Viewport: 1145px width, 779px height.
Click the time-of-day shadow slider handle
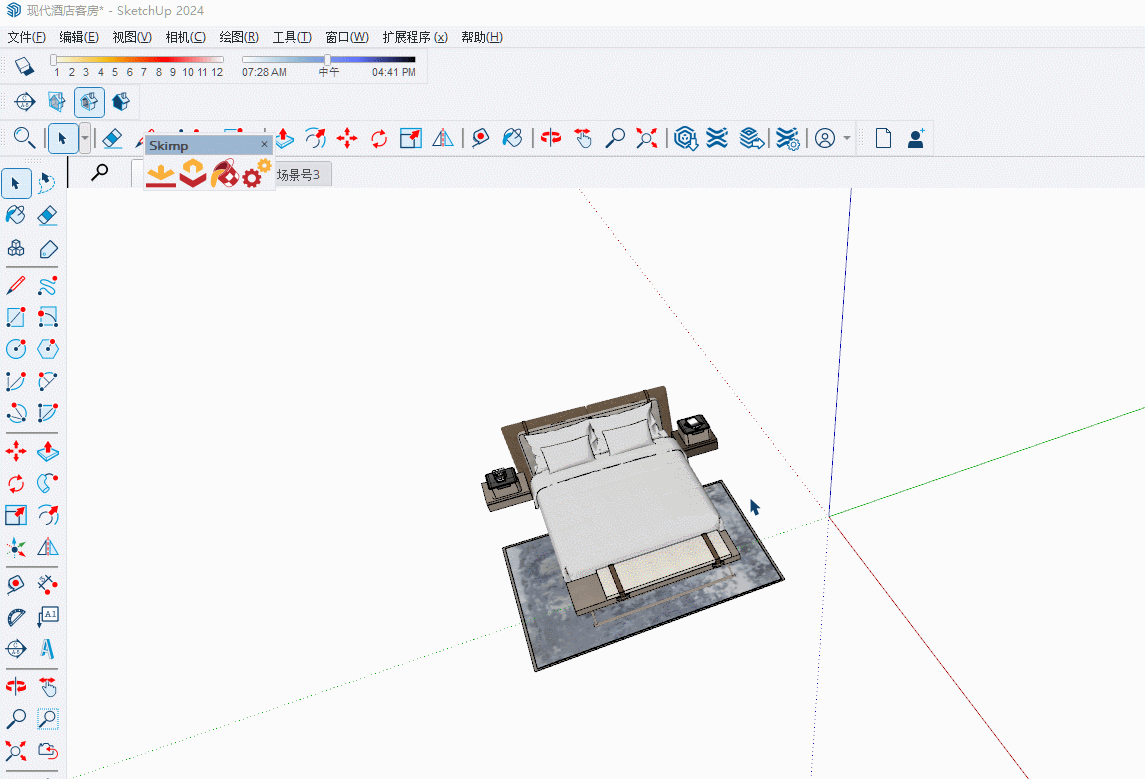click(327, 60)
